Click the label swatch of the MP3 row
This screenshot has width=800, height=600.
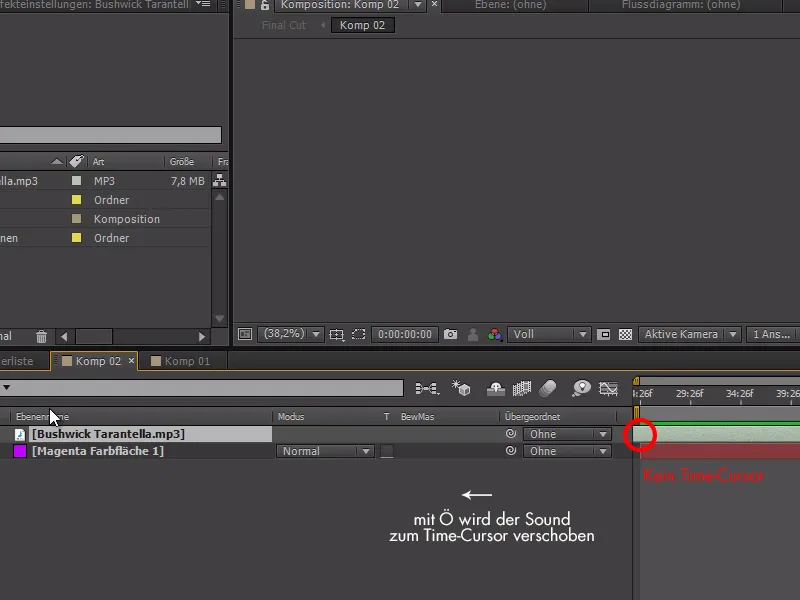point(77,181)
